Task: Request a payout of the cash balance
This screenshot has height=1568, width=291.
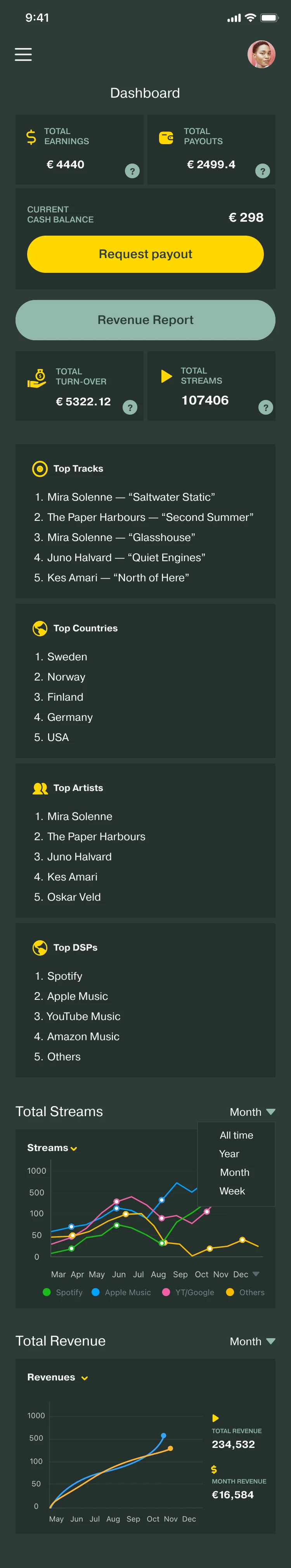Action: point(145,254)
